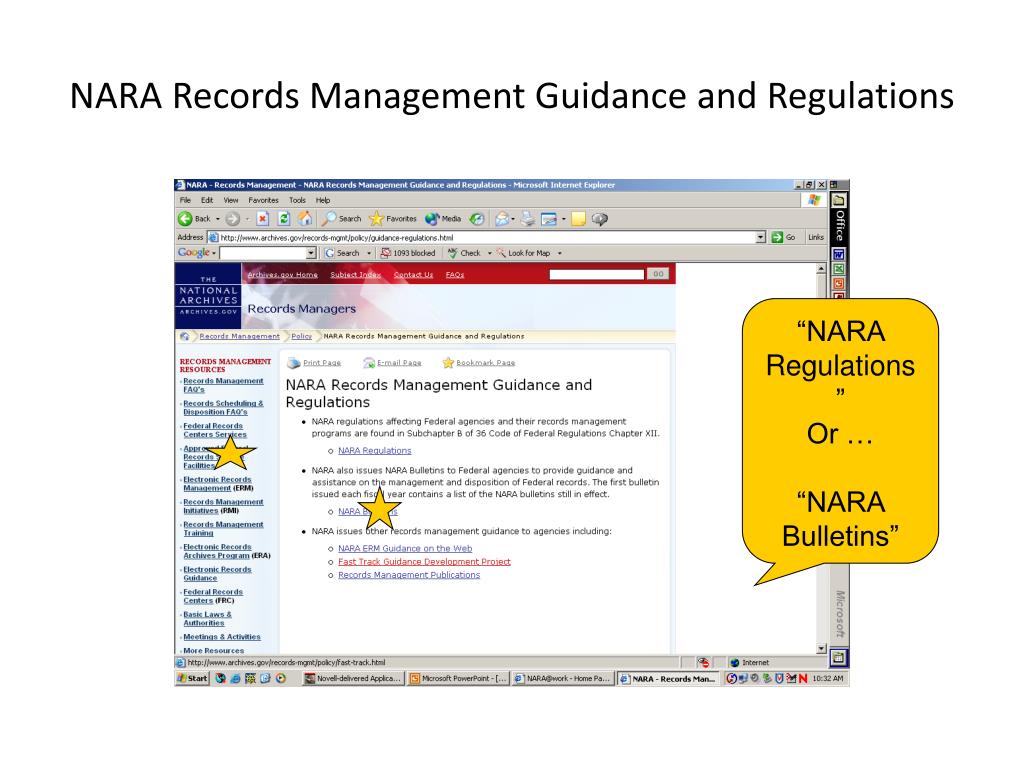Screen dimensions: 1024x768
Task: Open the Media pane button
Action: coord(443,219)
